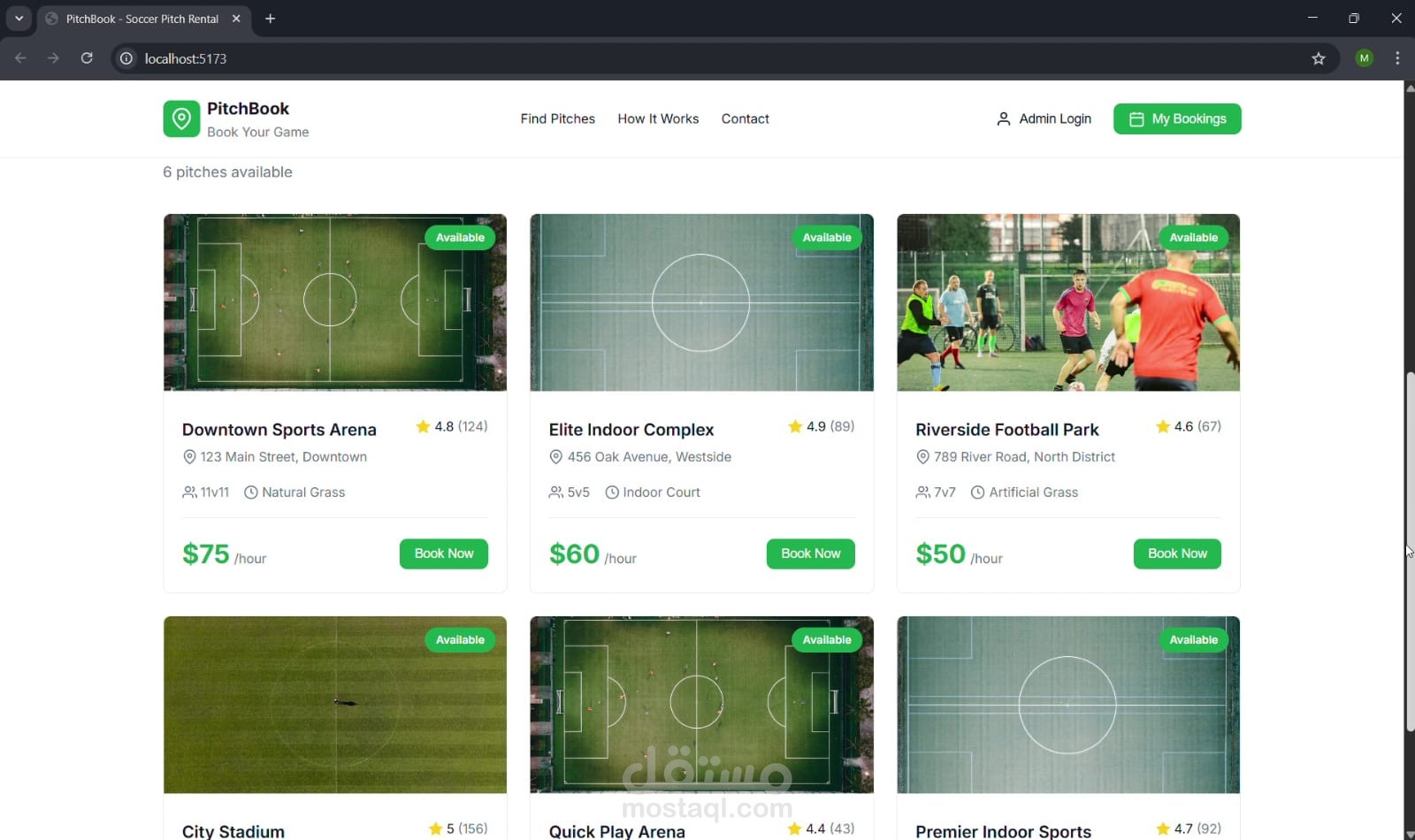1415x840 pixels.
Task: Click the page vertical scrollbar thumb
Action: pos(1410,552)
